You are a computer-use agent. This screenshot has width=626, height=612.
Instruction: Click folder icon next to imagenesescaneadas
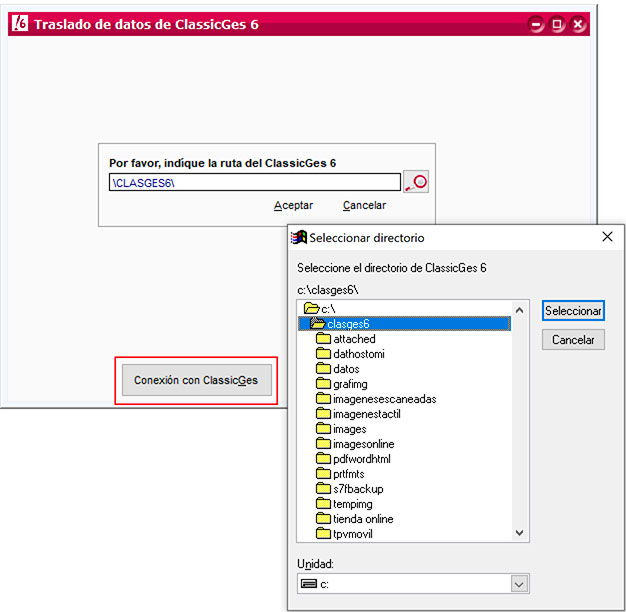click(x=323, y=398)
